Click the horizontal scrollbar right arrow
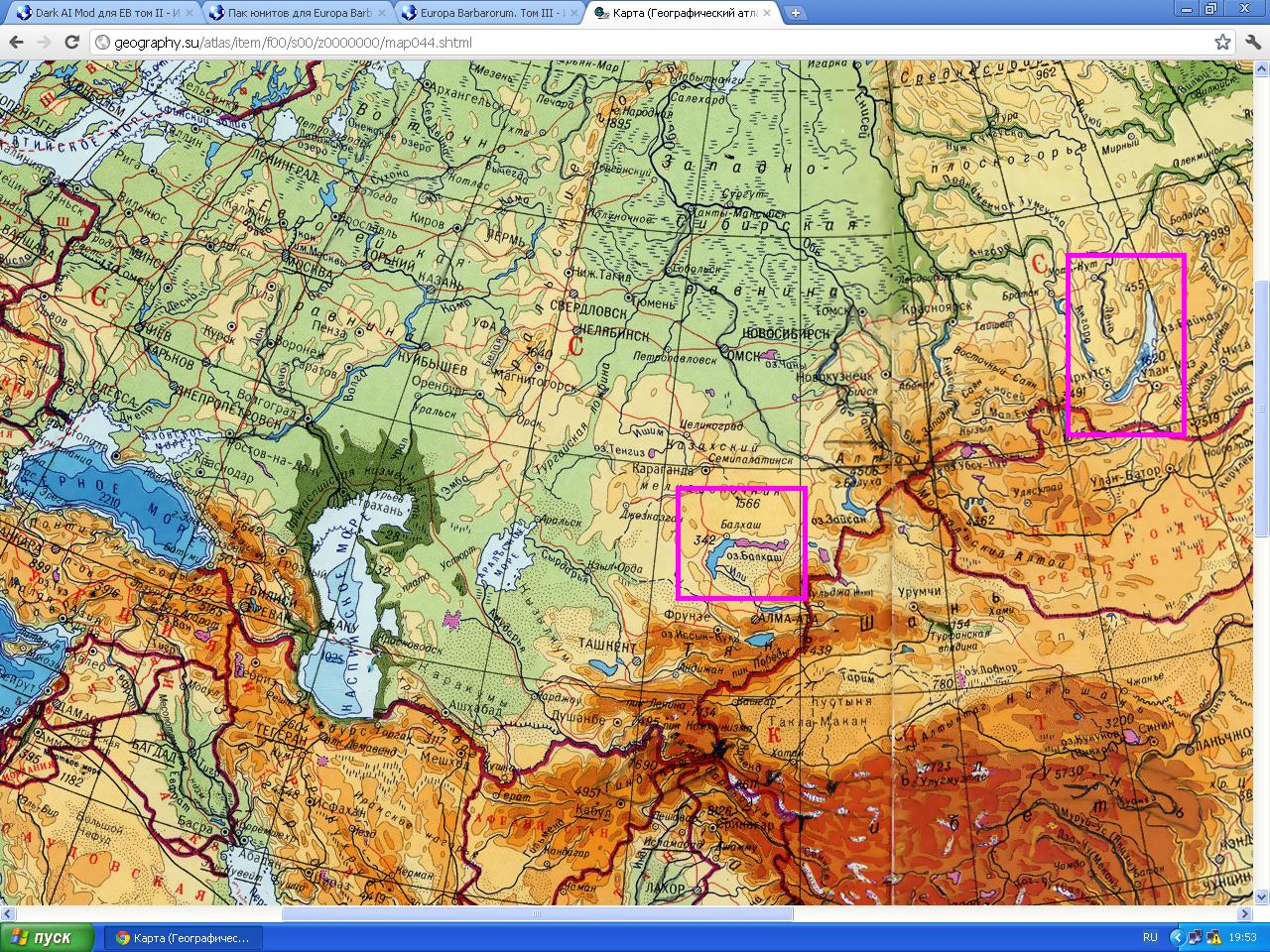This screenshot has width=1270, height=952. click(x=1244, y=913)
